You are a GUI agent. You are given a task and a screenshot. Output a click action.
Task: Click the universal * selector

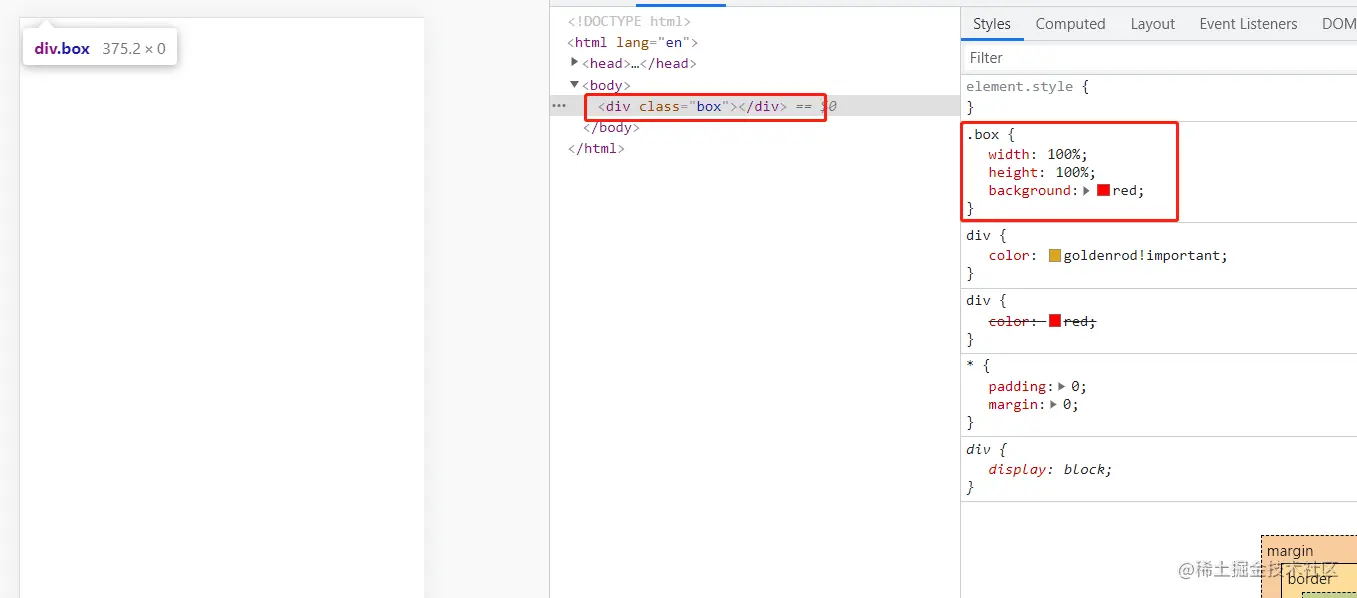click(970, 366)
